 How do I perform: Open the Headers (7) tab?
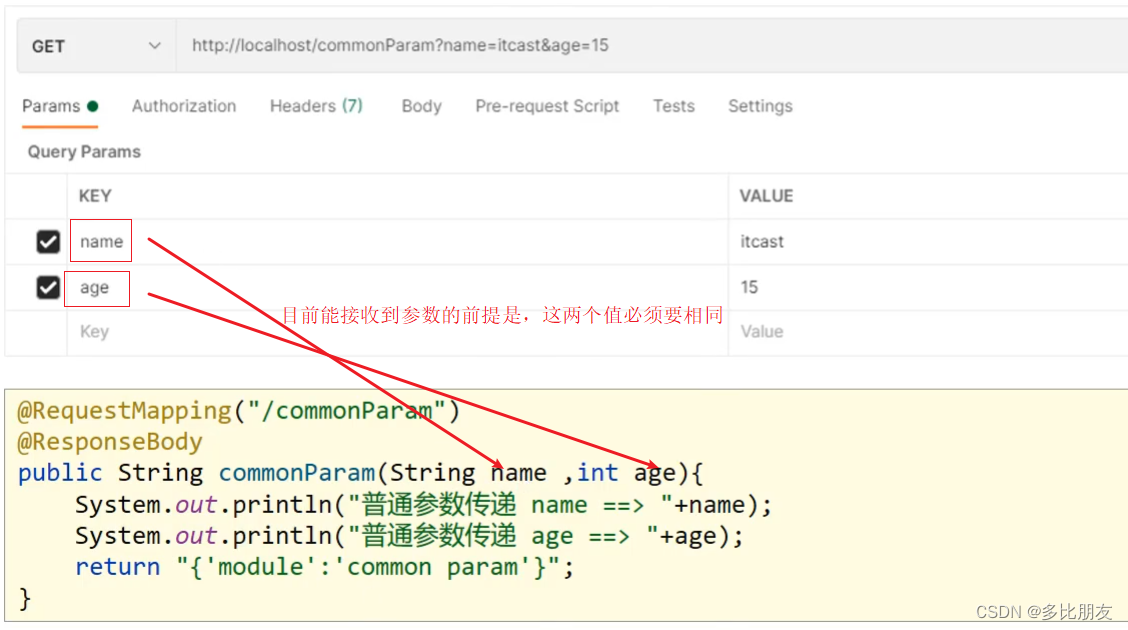(x=315, y=105)
